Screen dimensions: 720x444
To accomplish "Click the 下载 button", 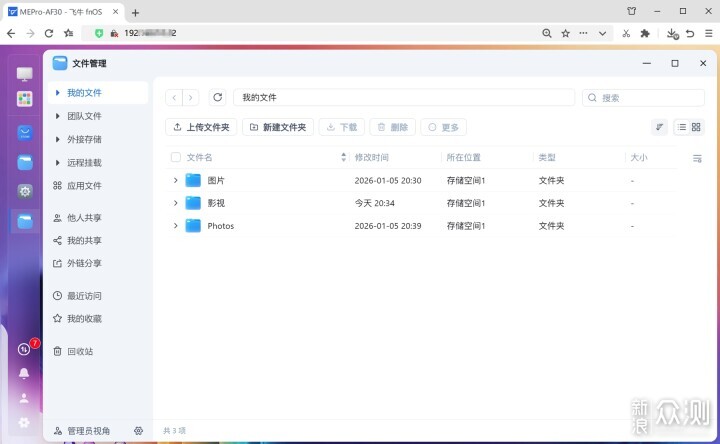I will (342, 127).
